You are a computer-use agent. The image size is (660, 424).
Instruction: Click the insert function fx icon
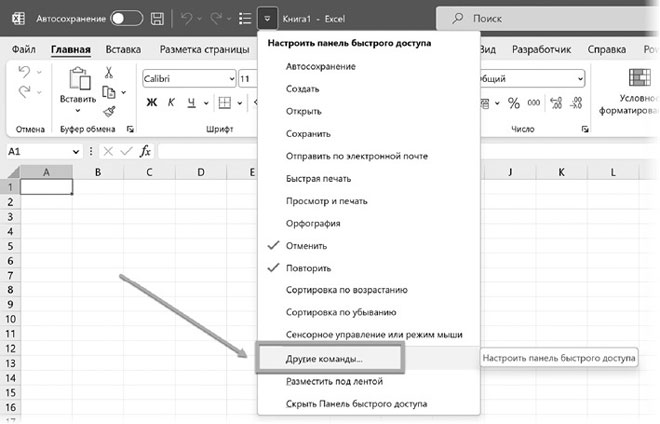(145, 151)
